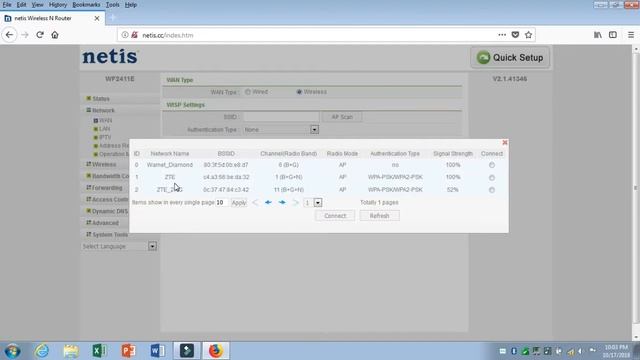Open the dark editor app in taskbar
This screenshot has height=360, width=640.
(187, 351)
